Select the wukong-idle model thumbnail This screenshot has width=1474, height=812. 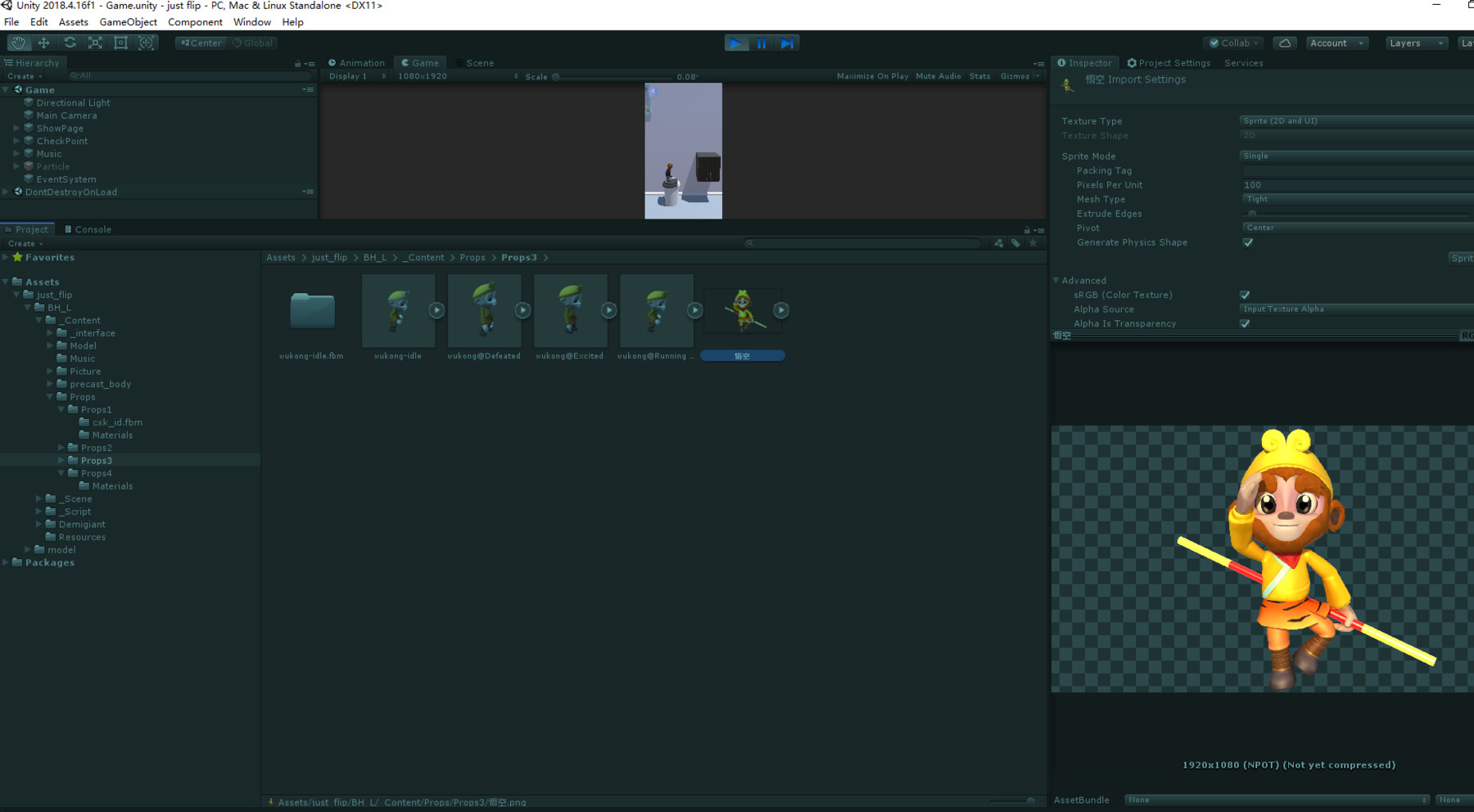tap(398, 310)
